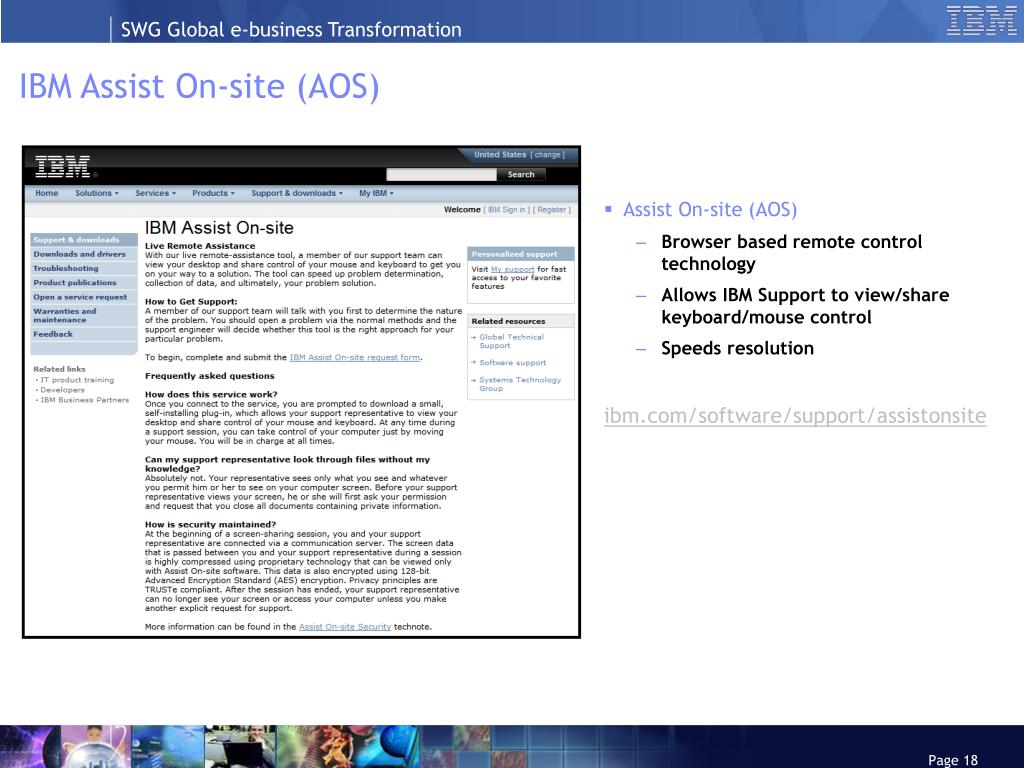This screenshot has width=1024, height=768.
Task: Expand the Support & downloads dropdown menu
Action: click(x=296, y=193)
